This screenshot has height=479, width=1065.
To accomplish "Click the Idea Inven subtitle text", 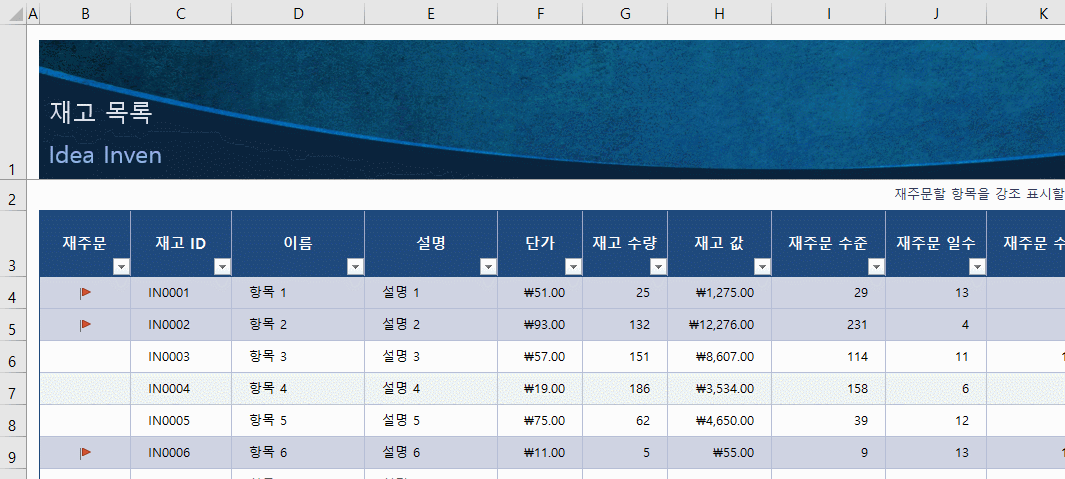I will (105, 155).
